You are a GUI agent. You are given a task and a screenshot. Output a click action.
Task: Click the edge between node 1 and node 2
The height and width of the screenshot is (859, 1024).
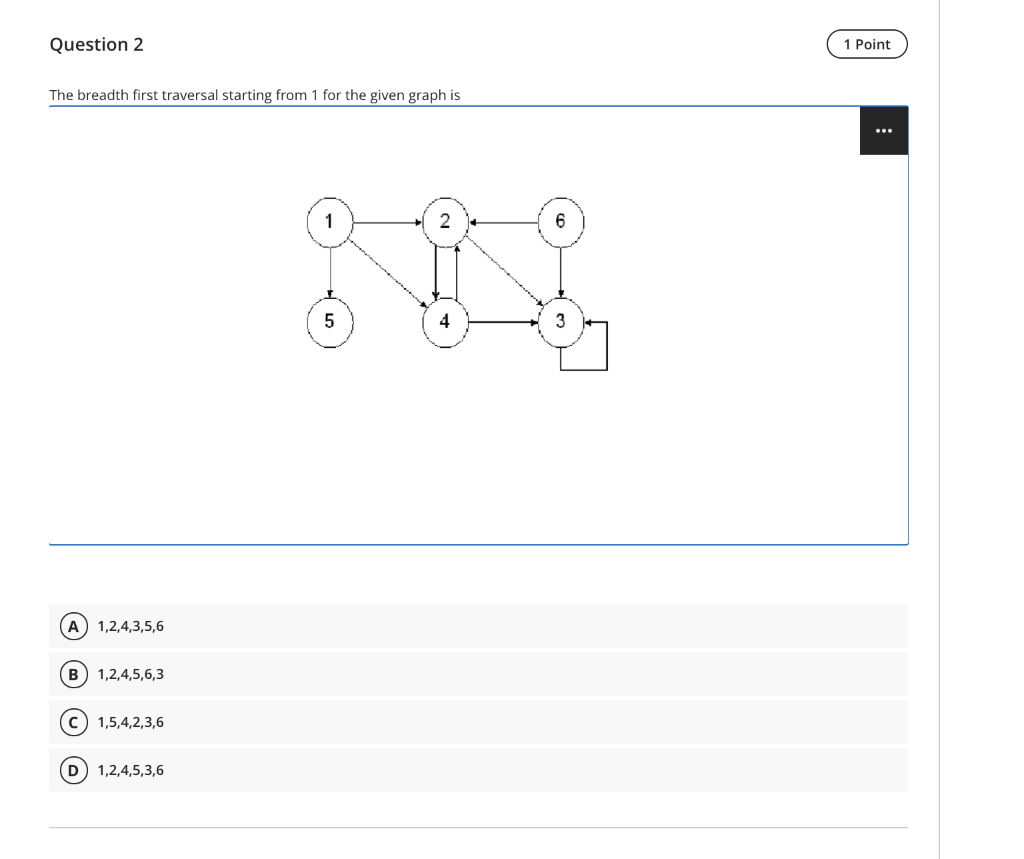click(x=388, y=221)
